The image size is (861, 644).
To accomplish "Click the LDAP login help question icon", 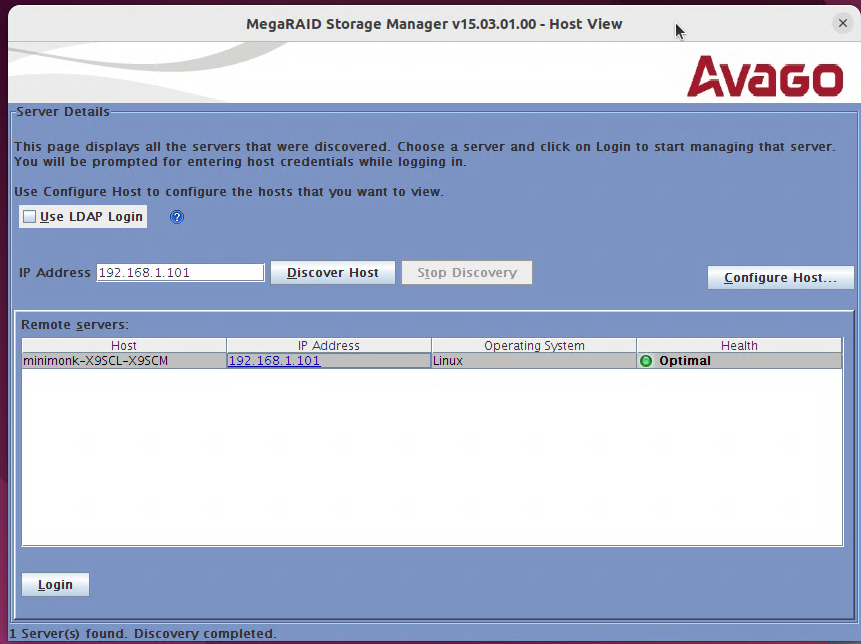I will click(177, 217).
